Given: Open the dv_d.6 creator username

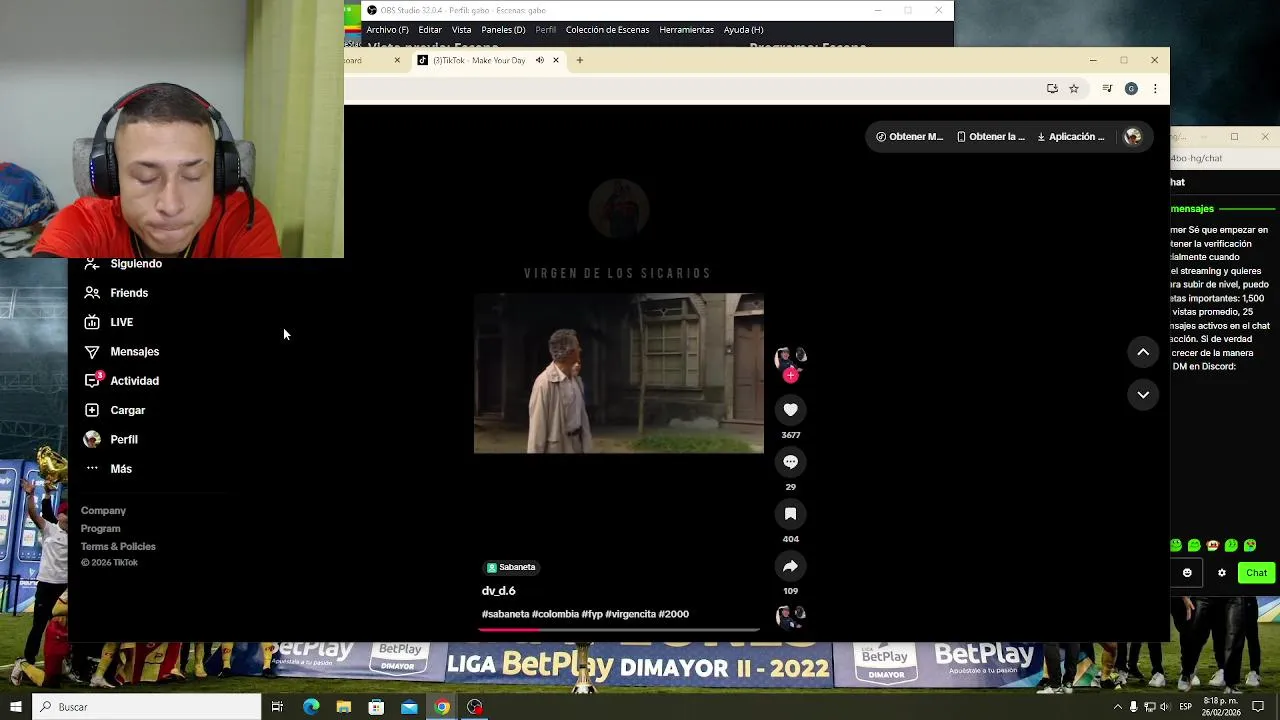Looking at the screenshot, I should (498, 591).
